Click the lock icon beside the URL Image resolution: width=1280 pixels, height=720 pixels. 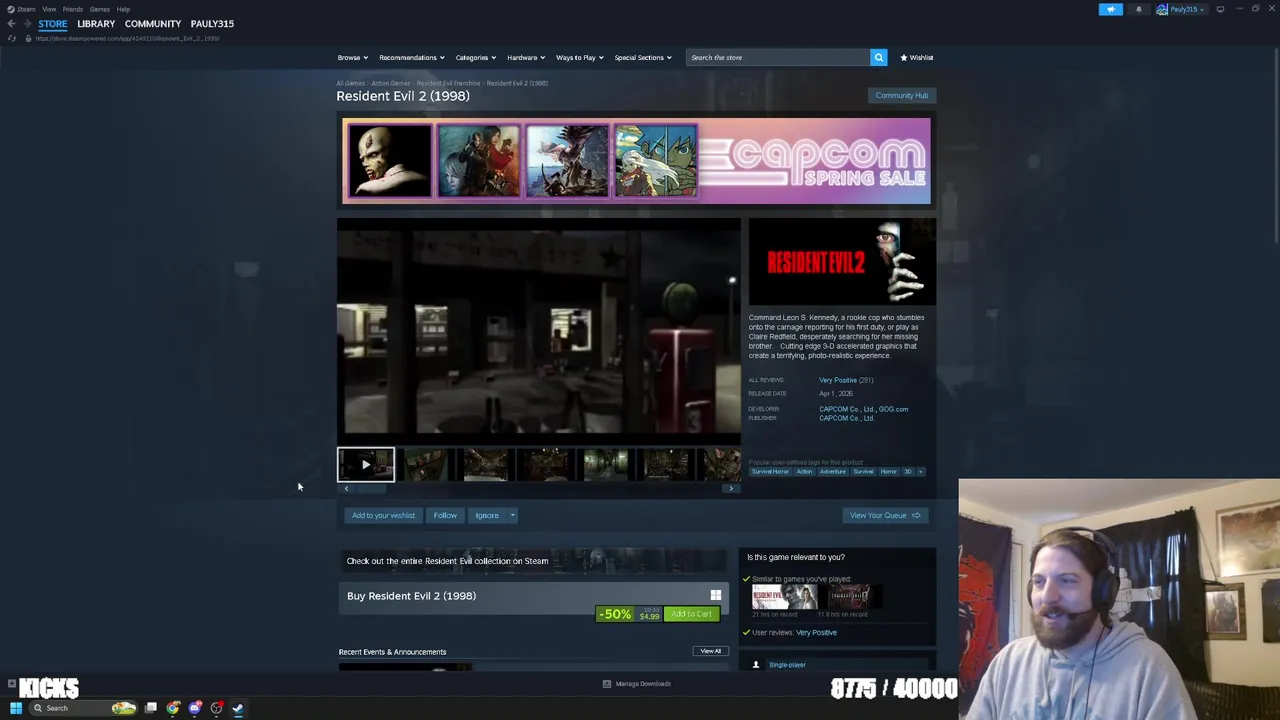tap(28, 38)
